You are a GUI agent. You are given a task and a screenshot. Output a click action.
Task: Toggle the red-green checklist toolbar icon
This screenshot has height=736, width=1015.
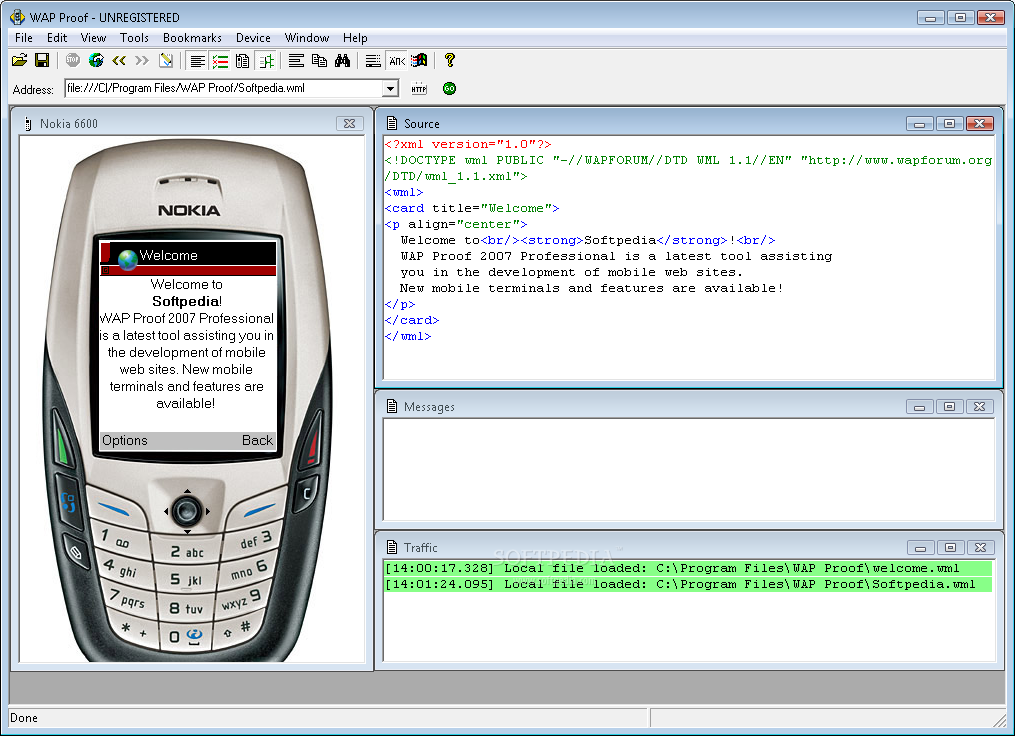tap(220, 61)
